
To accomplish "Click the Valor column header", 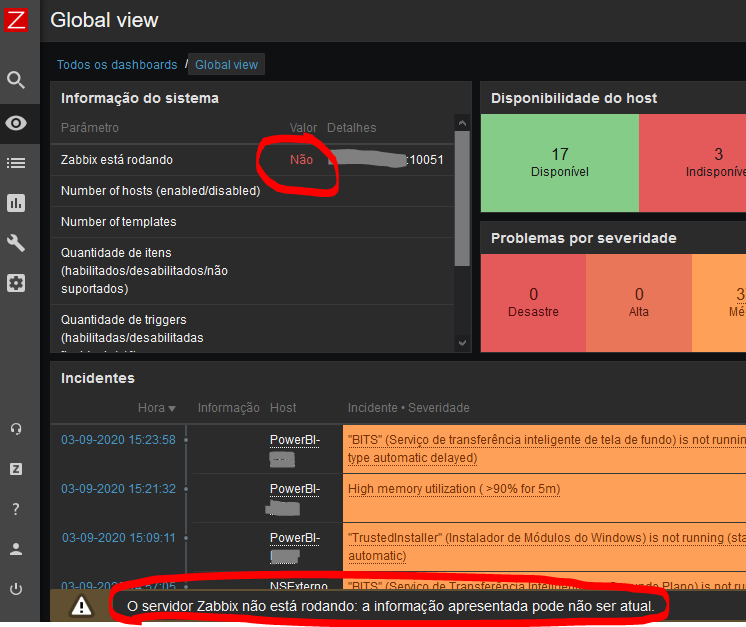I will point(303,127).
